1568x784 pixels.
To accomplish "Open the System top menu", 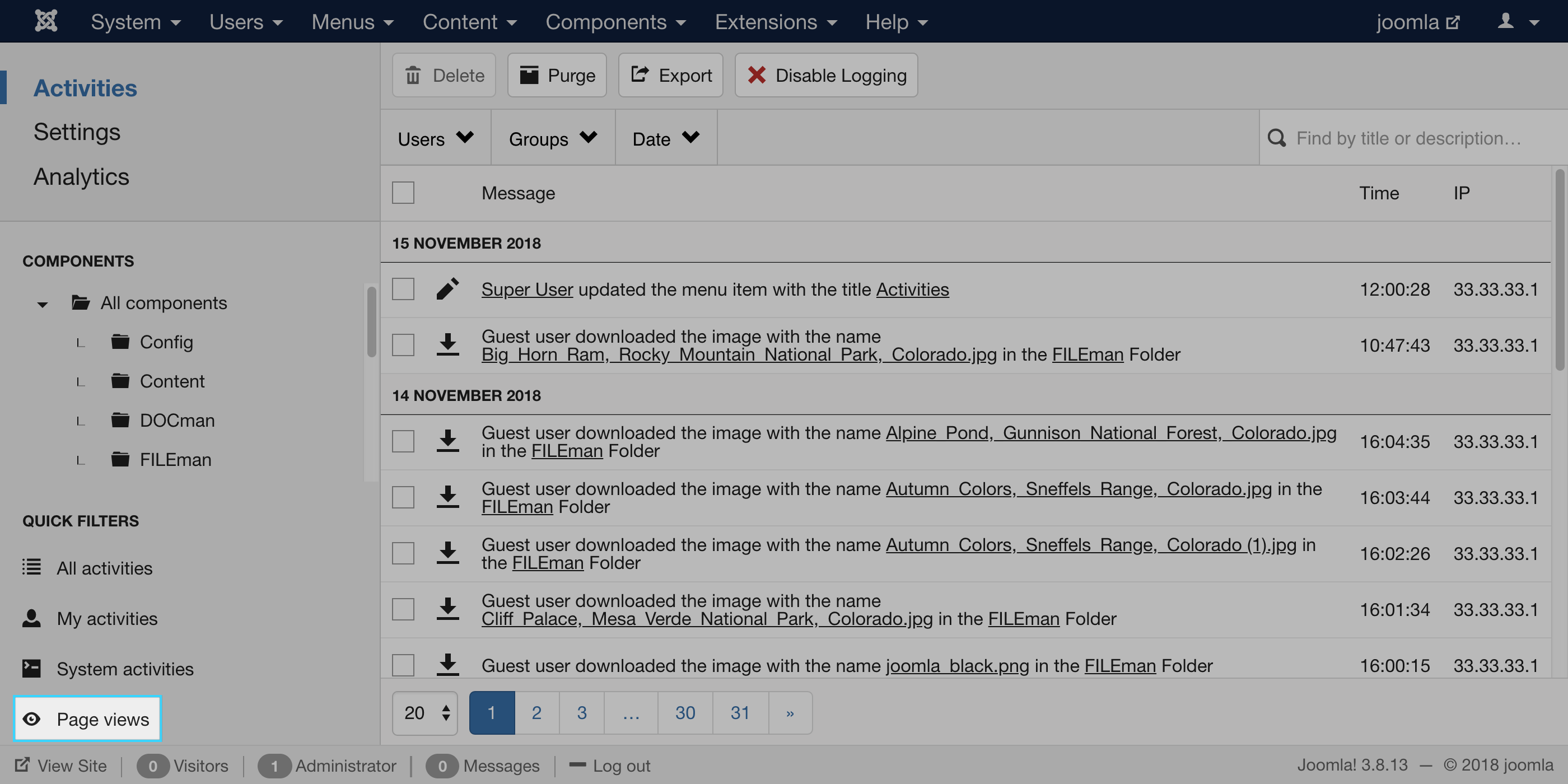I will [136, 22].
